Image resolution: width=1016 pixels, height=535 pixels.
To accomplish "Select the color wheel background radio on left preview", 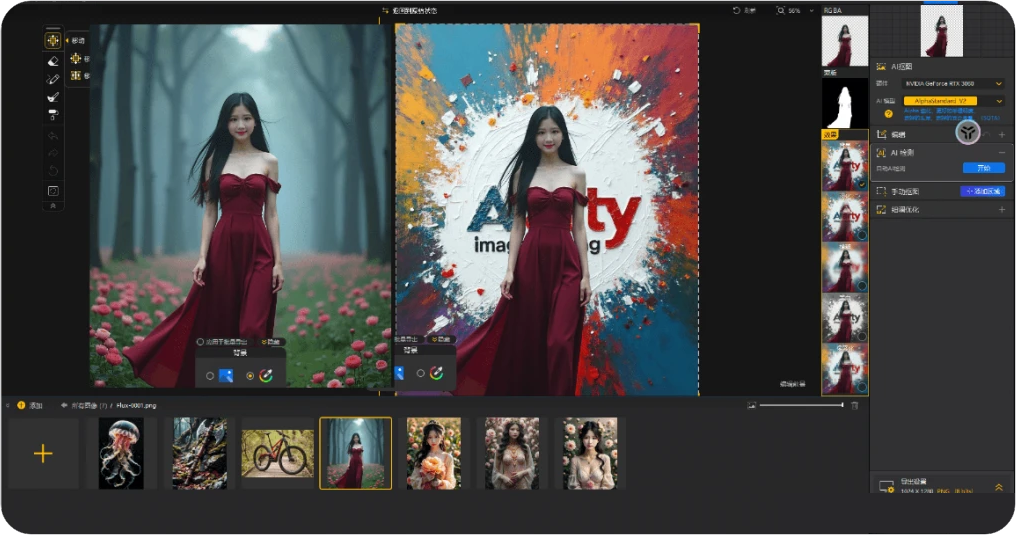I will 250,376.
